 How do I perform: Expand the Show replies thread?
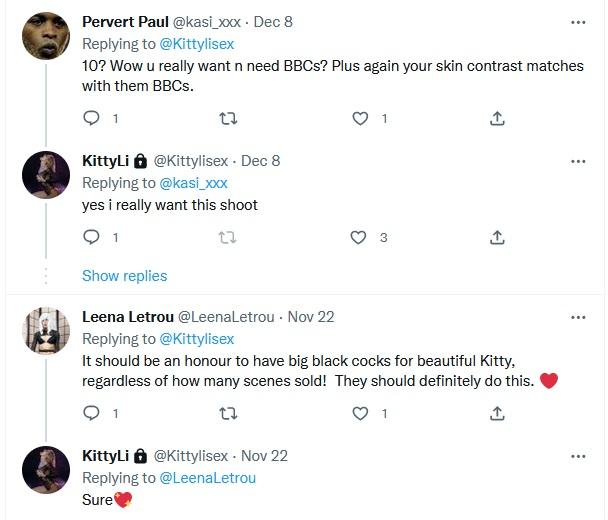pyautogui.click(x=124, y=275)
